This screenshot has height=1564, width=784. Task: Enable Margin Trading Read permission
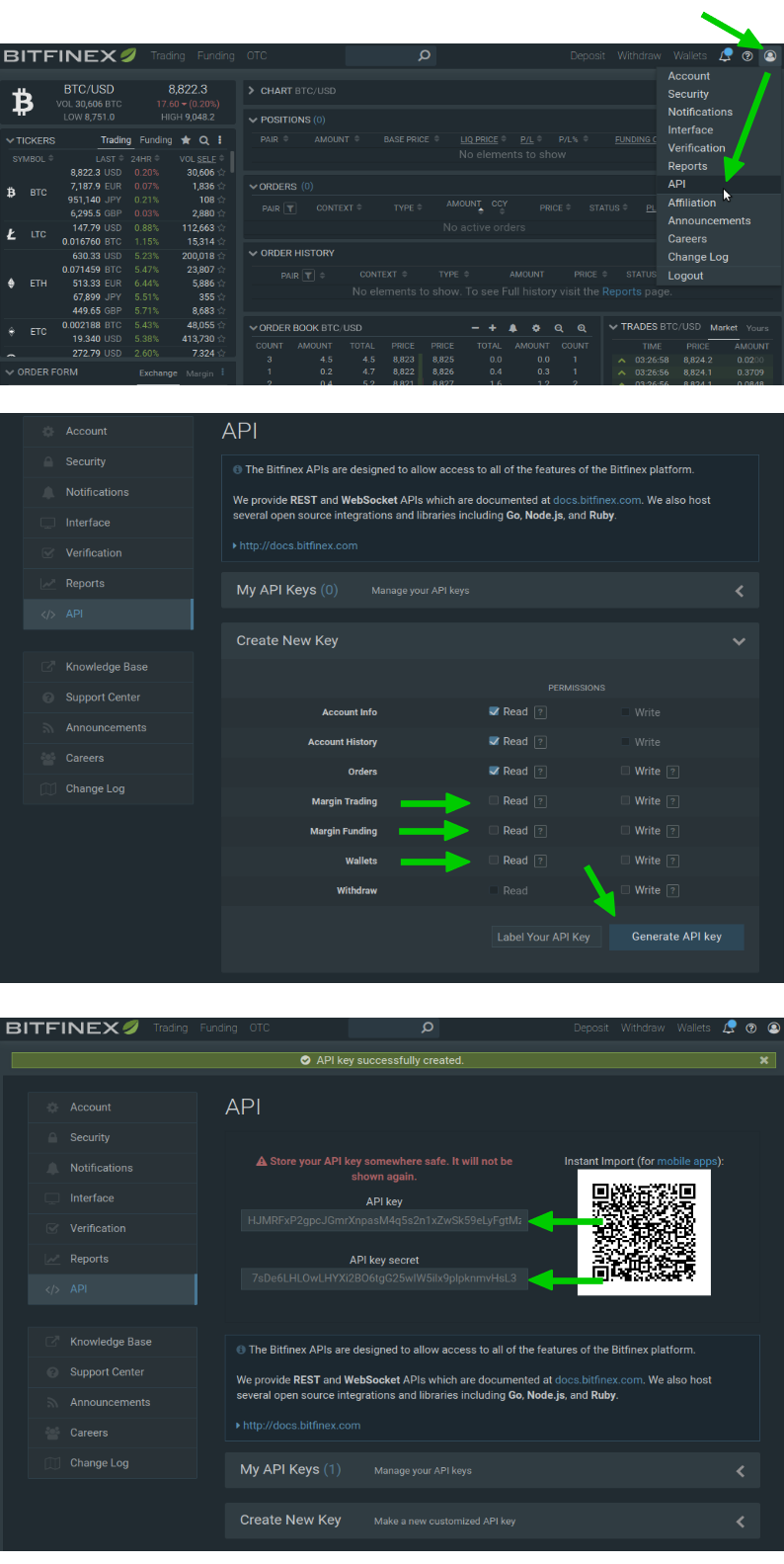pos(494,800)
